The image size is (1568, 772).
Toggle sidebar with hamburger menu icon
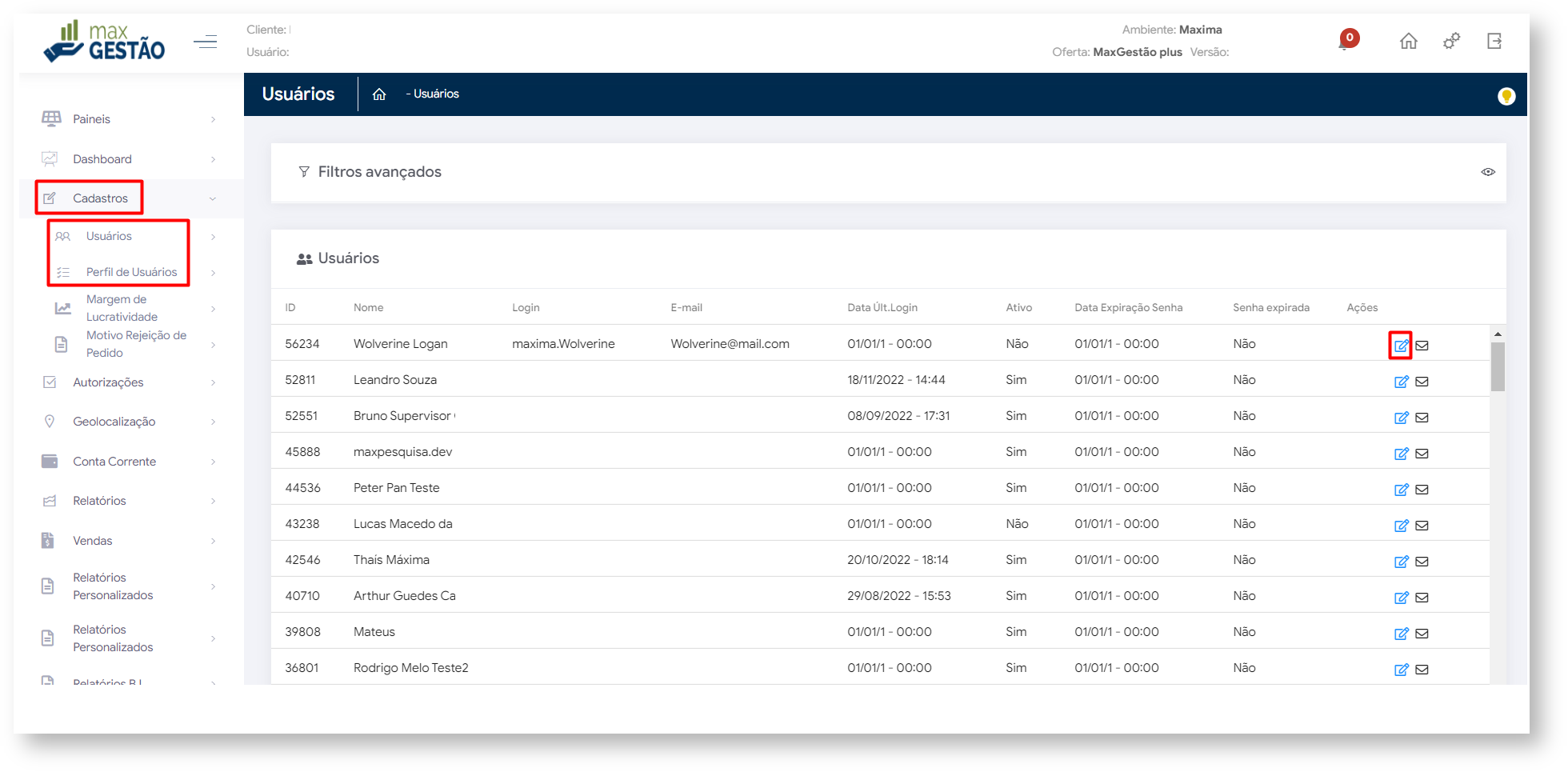(206, 42)
